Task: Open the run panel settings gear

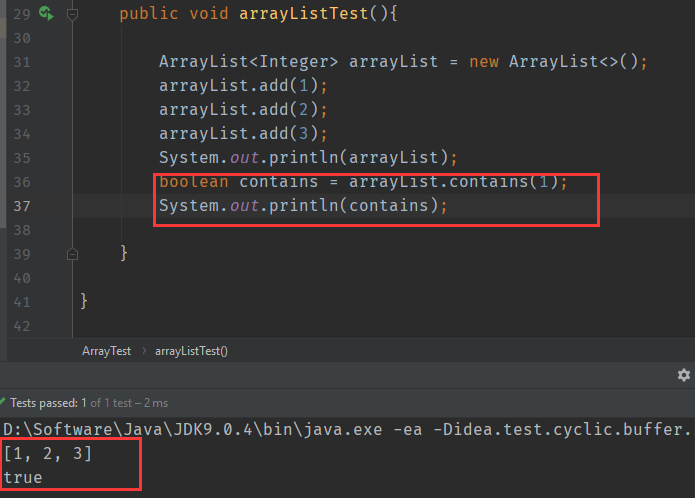Action: (684, 375)
